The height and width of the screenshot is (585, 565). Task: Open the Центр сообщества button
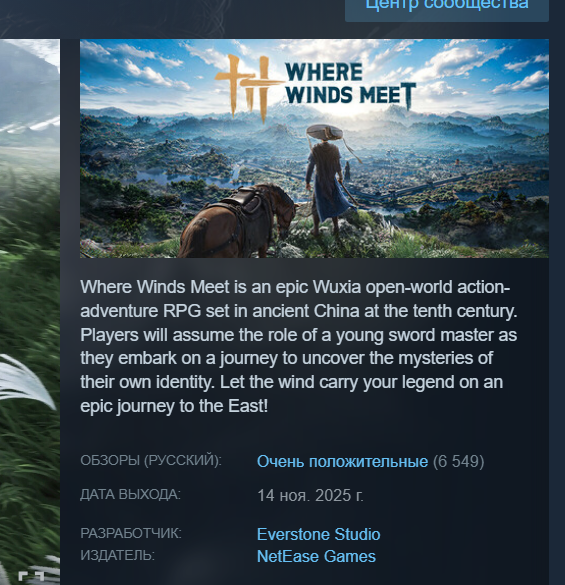click(x=447, y=7)
